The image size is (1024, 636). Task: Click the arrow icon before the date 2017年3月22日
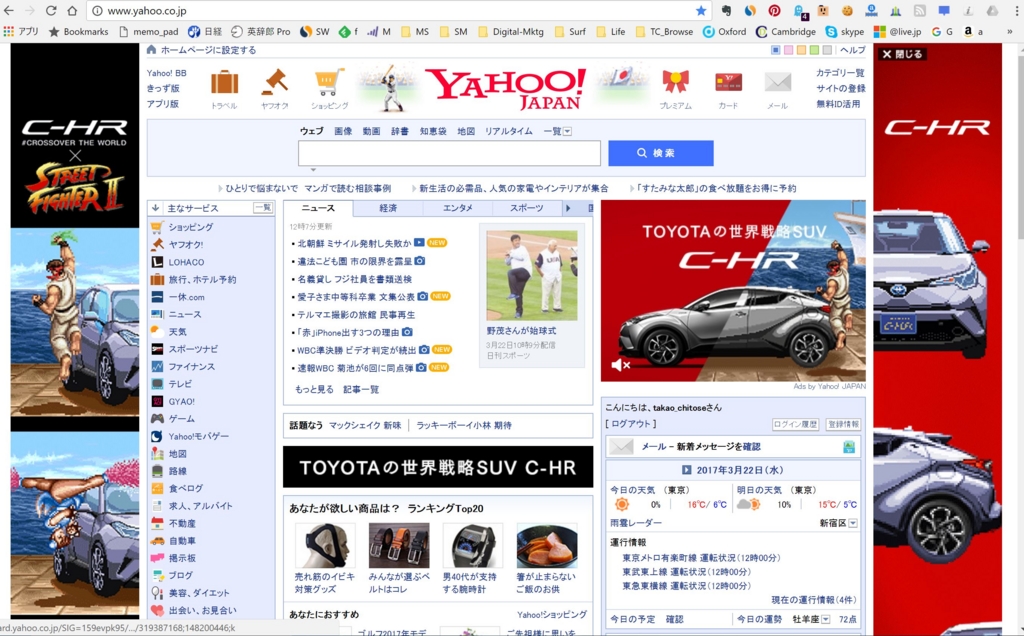(686, 470)
